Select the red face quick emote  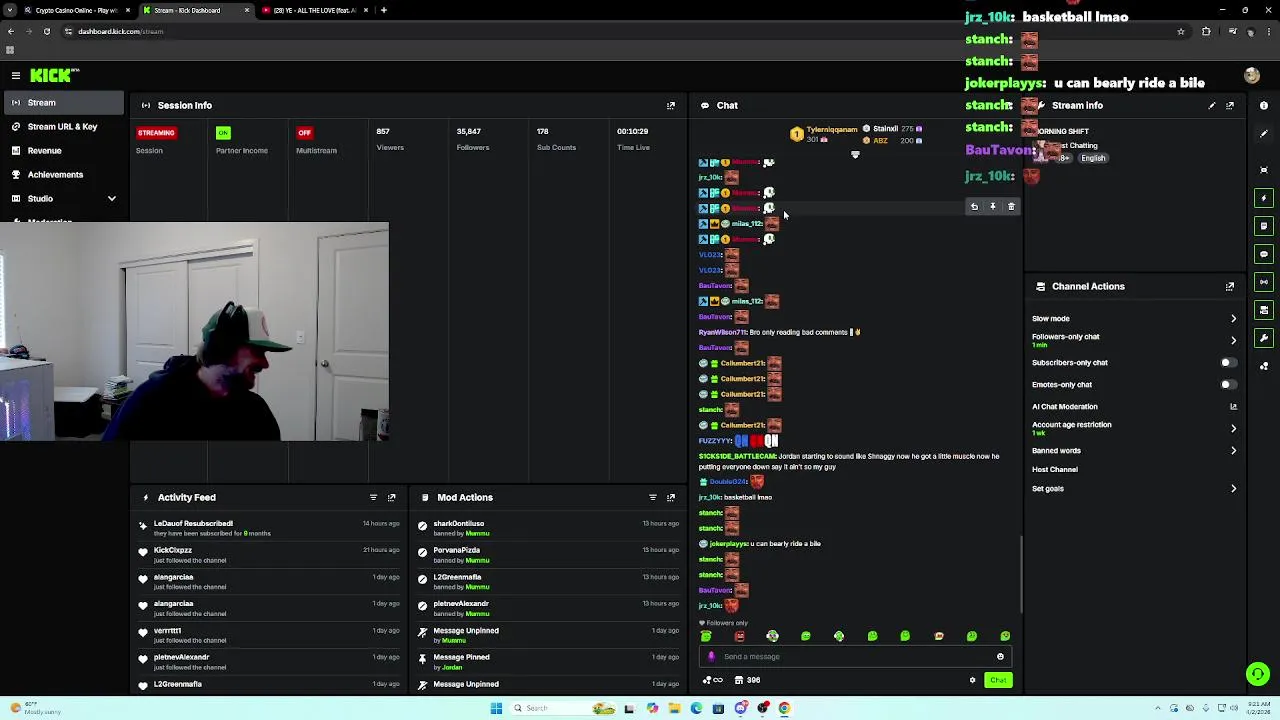[739, 636]
